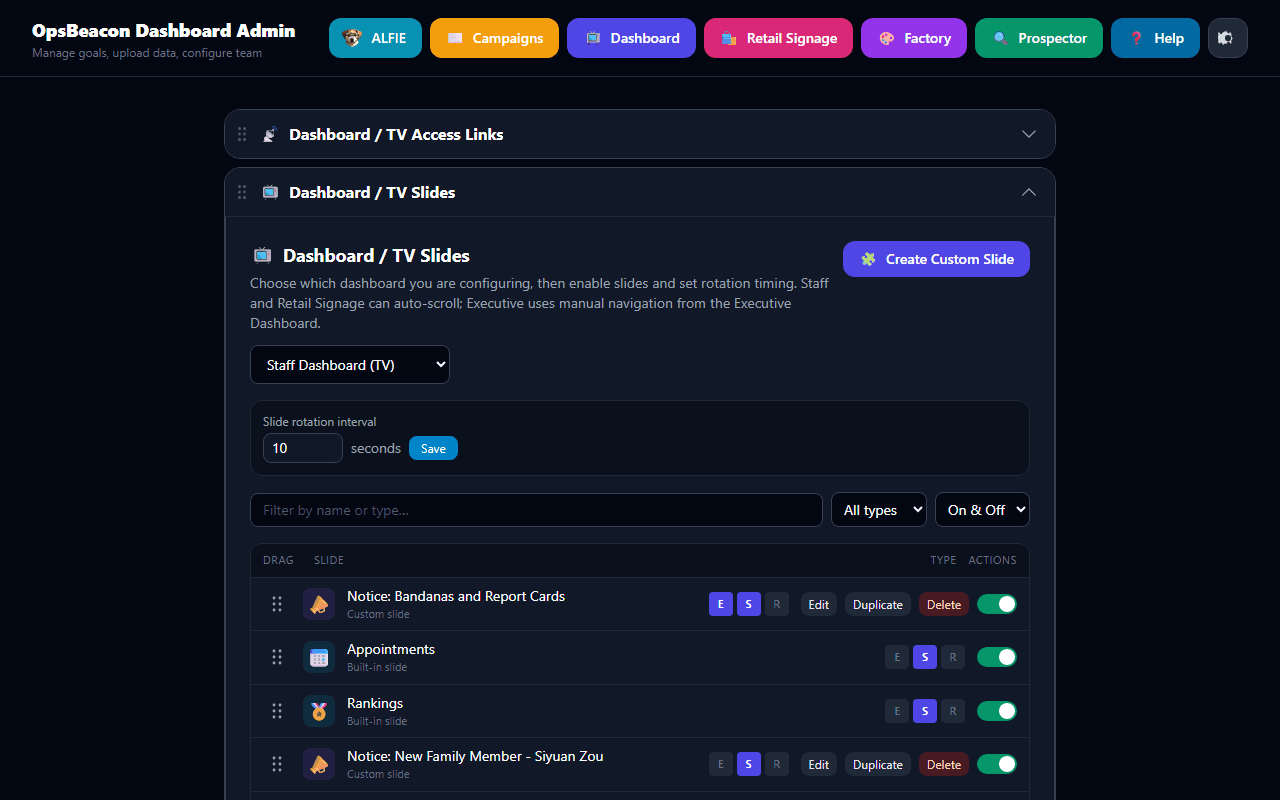This screenshot has height=800, width=1280.
Task: Delete the Bandanas and Report Cards slide
Action: 944,604
